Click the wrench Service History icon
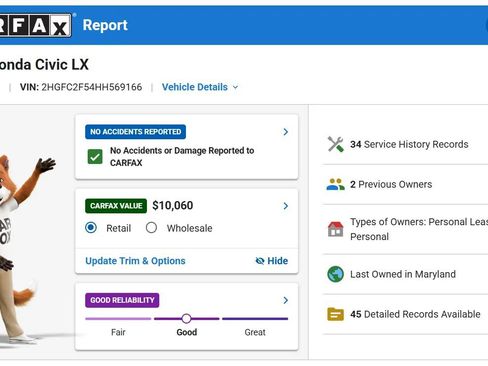Viewport: 488px width, 366px height. (x=335, y=144)
